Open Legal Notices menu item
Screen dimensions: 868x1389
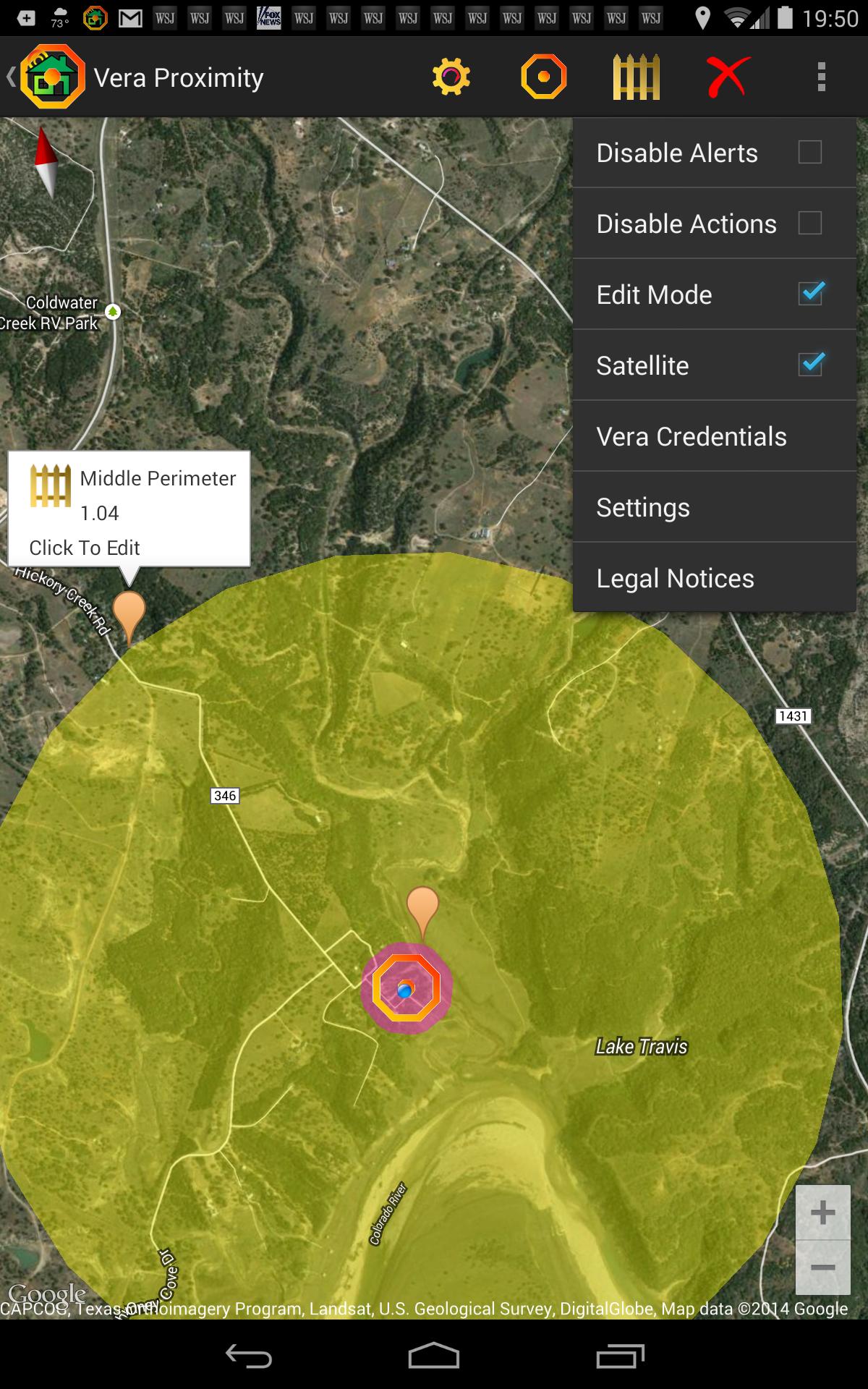[x=715, y=578]
